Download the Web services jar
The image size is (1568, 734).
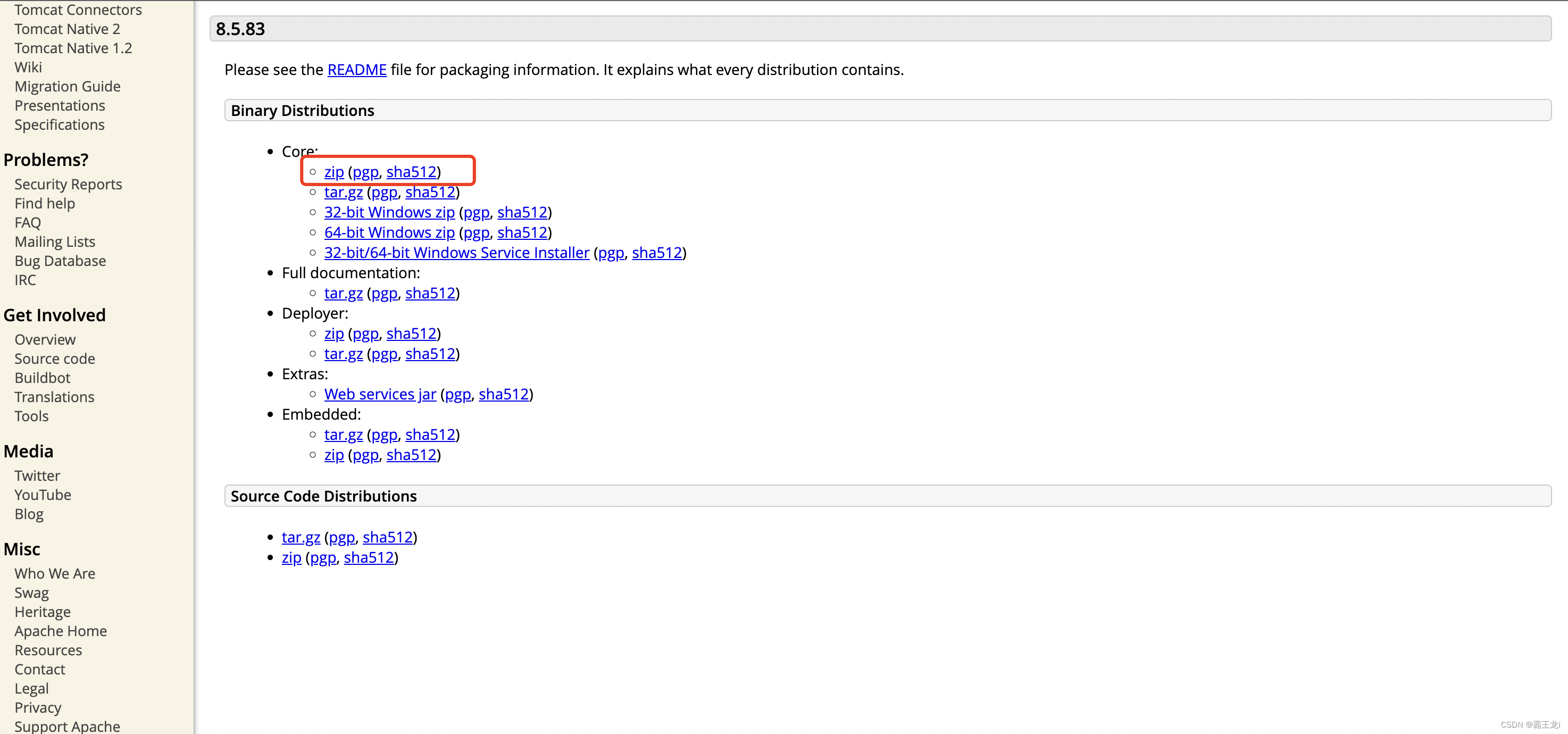pyautogui.click(x=380, y=394)
